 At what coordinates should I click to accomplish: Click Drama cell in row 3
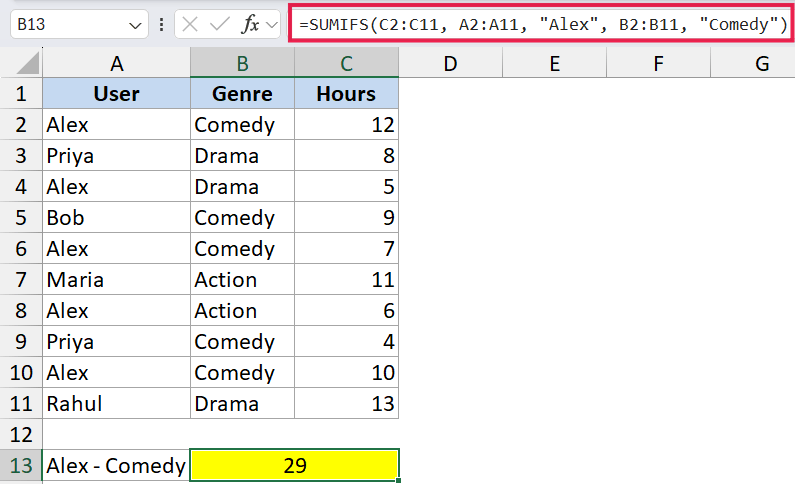coord(242,156)
